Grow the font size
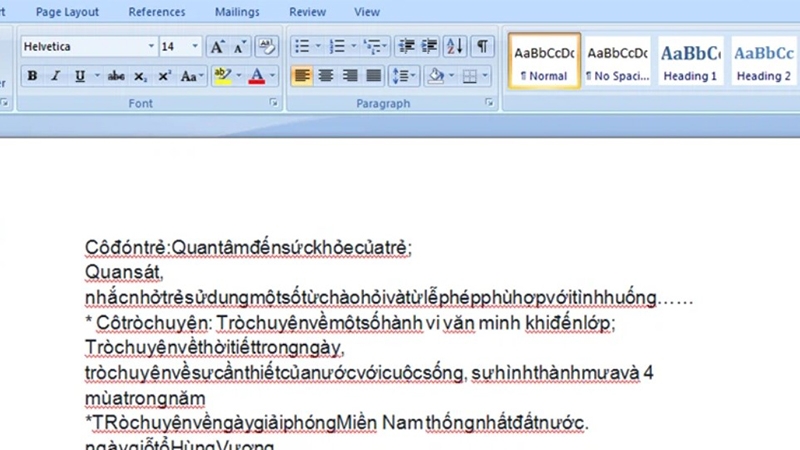The width and height of the screenshot is (800, 450). click(217, 47)
